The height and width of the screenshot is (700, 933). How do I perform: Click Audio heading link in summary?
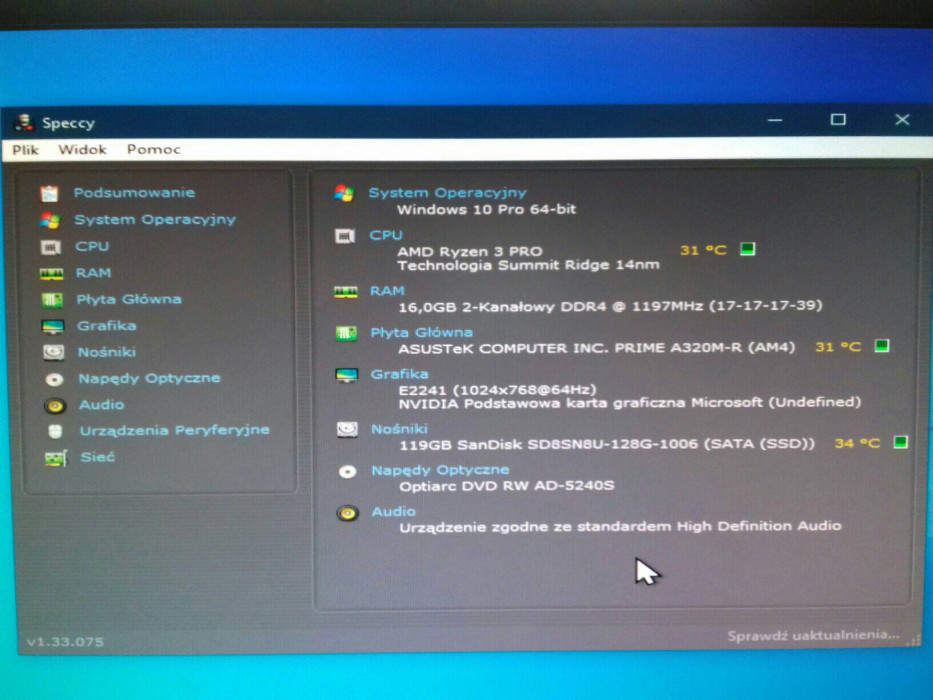[393, 512]
